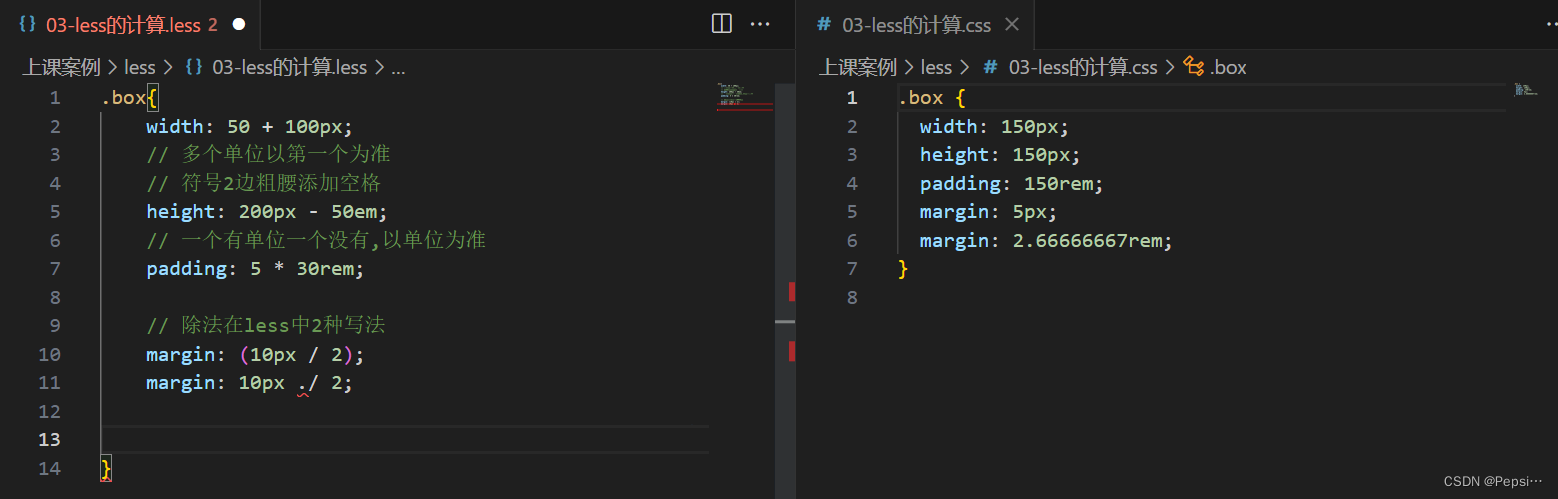Click the closing brace on less line 14
This screenshot has width=1558, height=499.
106,469
